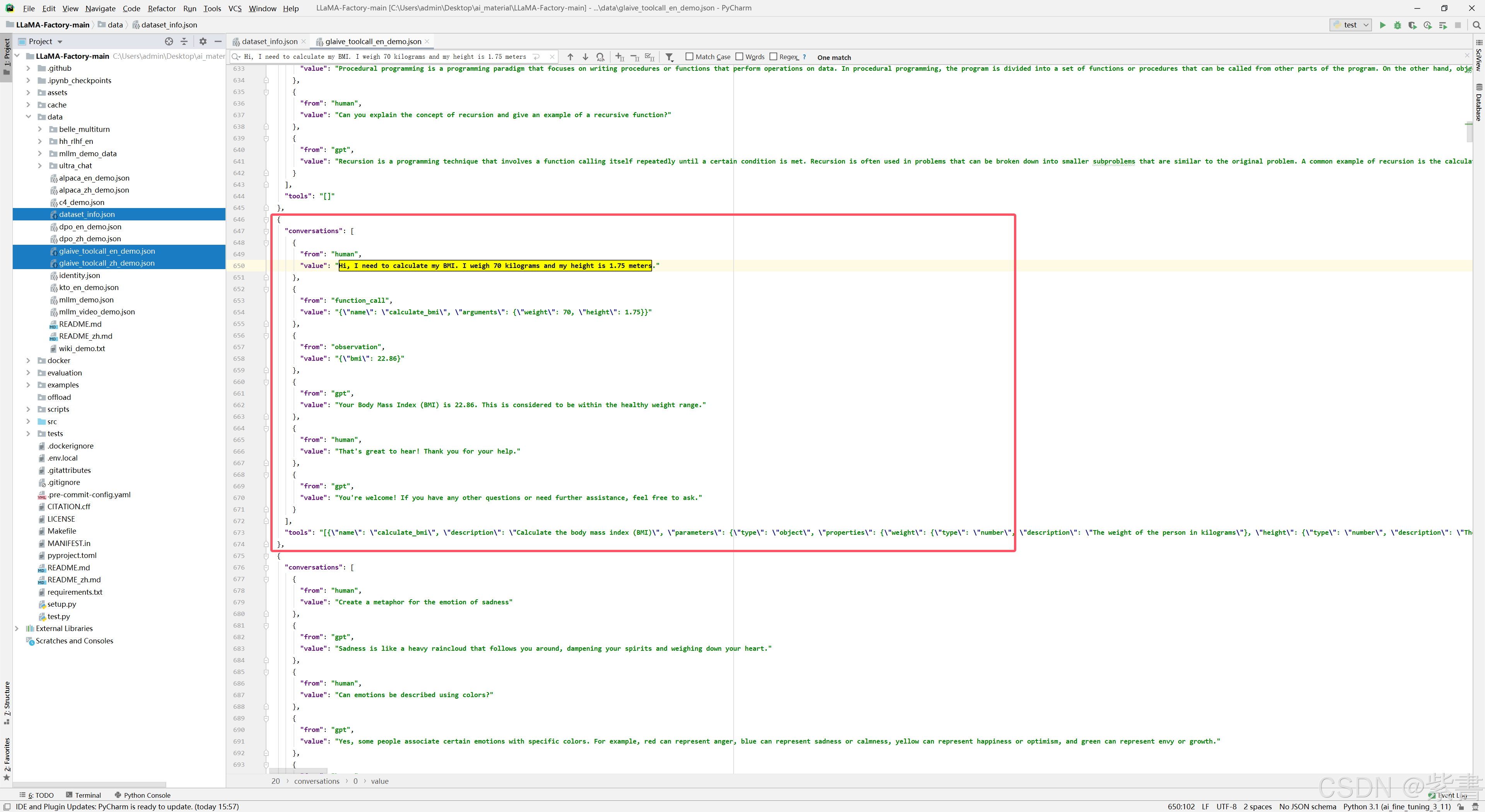
Task: Enable the Regex checkbox
Action: click(x=773, y=56)
